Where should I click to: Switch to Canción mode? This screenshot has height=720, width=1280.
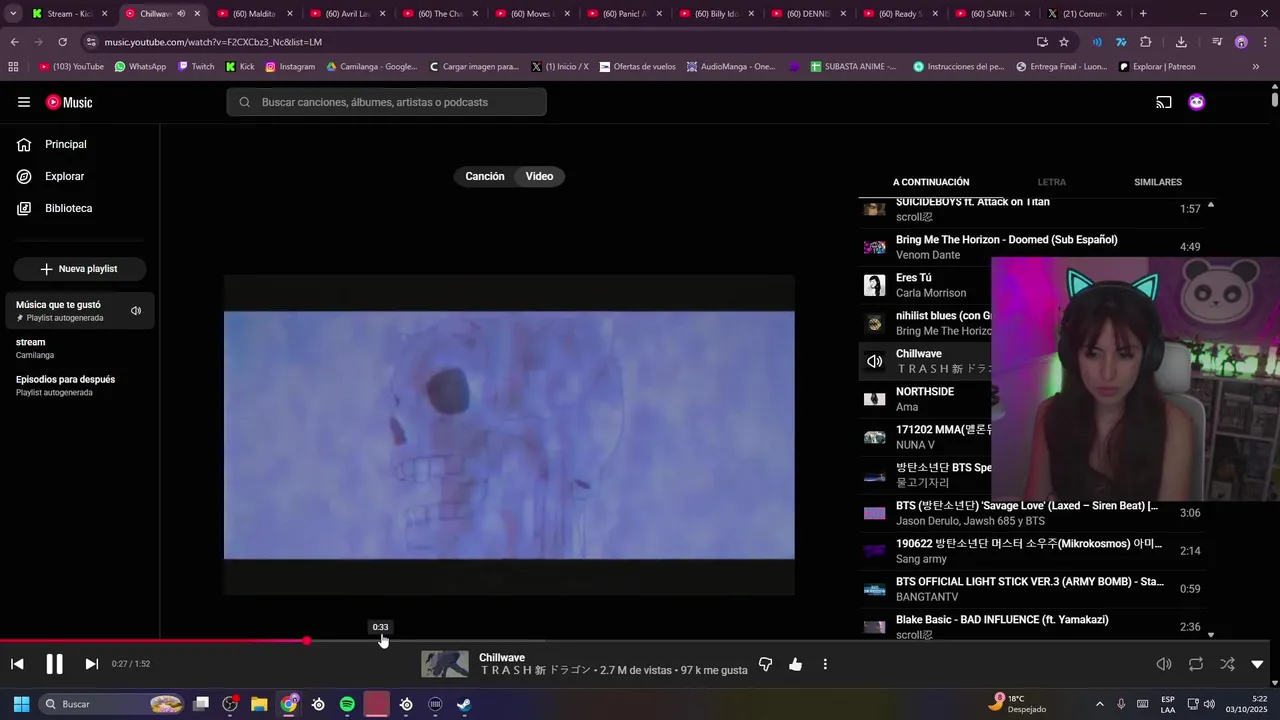click(x=485, y=176)
